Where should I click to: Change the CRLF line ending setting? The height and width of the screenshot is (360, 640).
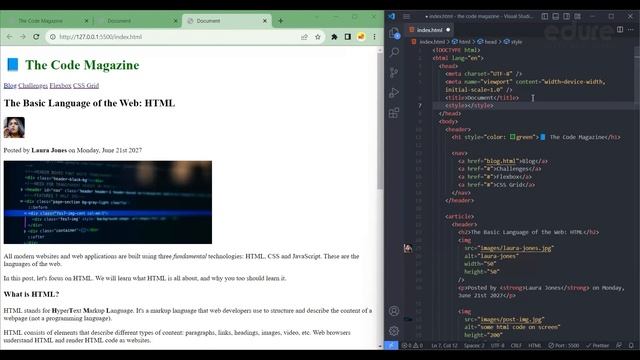click(x=516, y=345)
